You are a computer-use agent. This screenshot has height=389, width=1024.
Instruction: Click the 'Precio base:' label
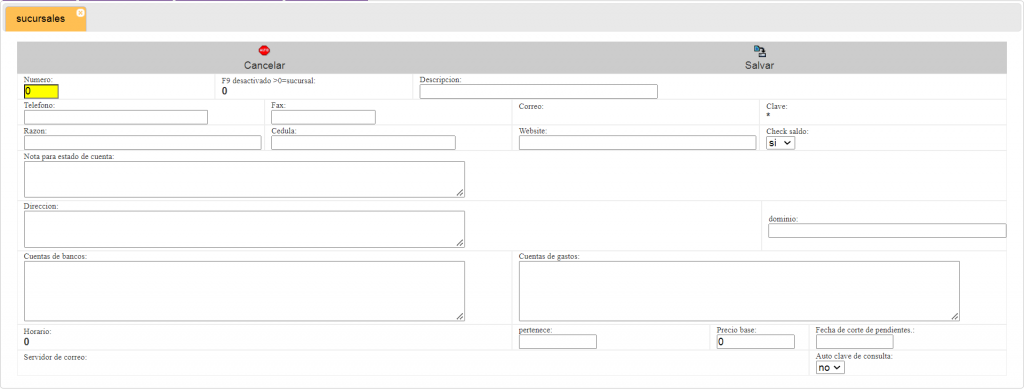737,330
